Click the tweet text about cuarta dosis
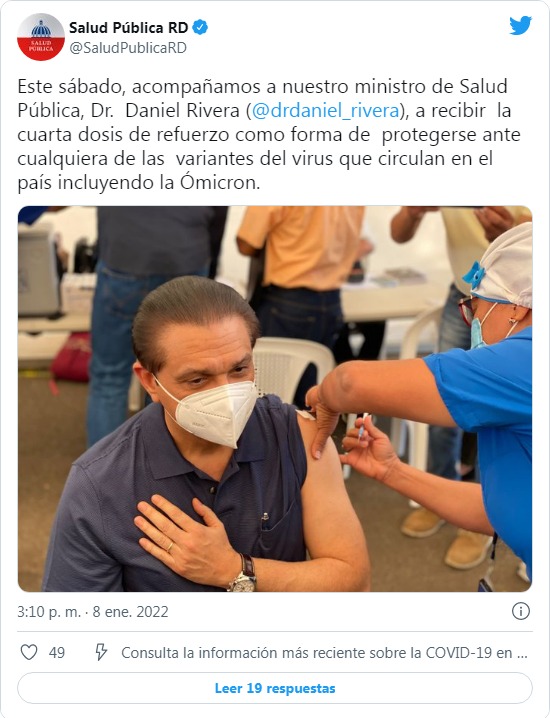The image size is (550, 718). pyautogui.click(x=269, y=135)
